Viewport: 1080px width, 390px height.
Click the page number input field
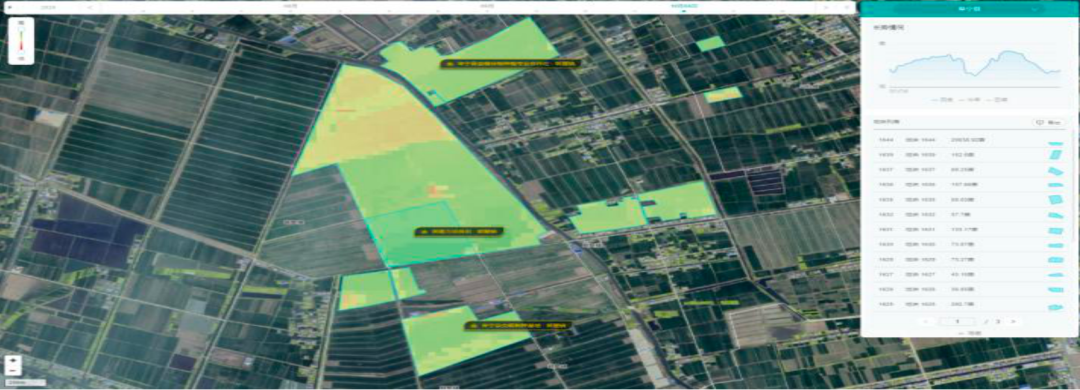tap(957, 322)
